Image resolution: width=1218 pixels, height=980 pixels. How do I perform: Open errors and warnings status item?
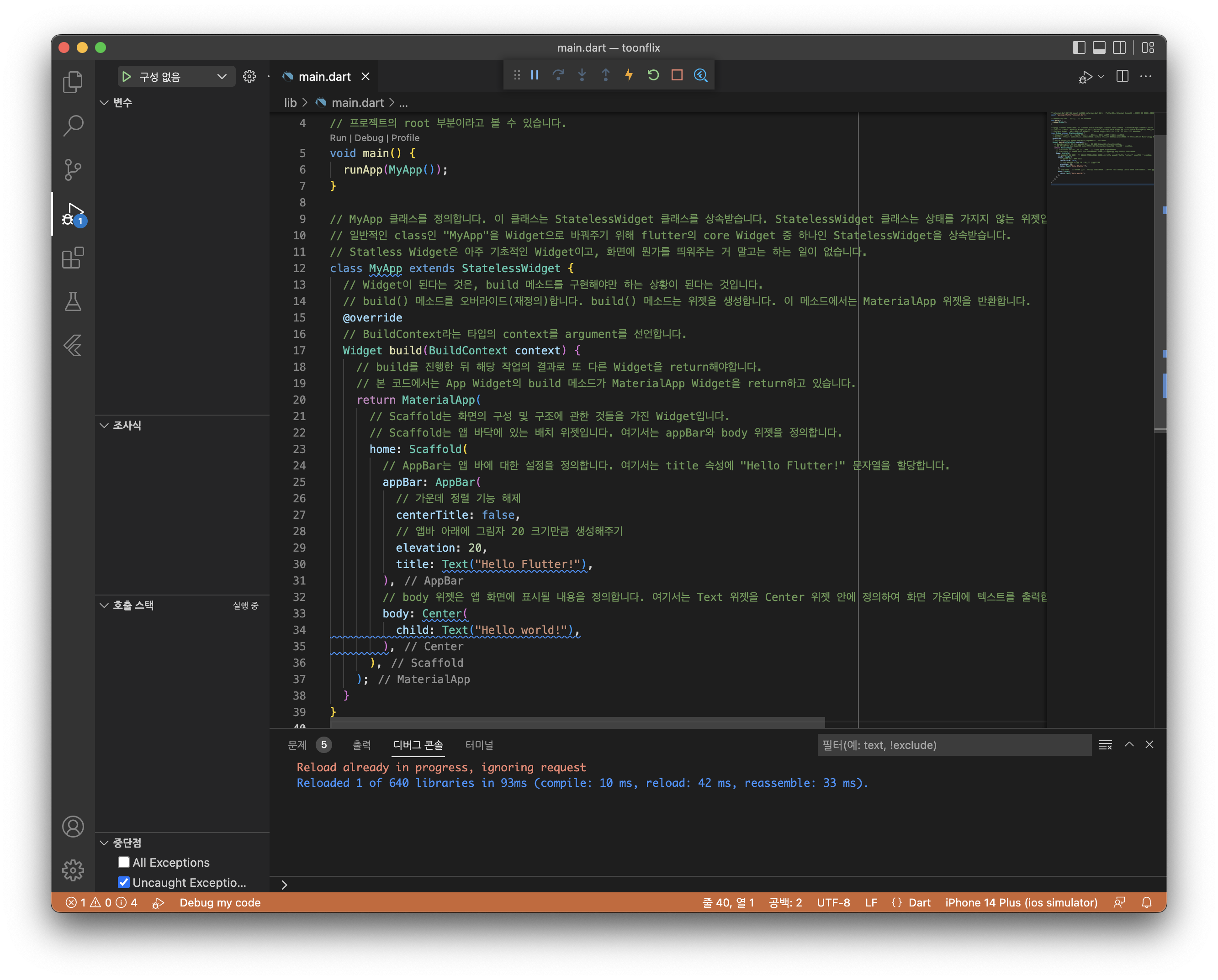pos(102,902)
